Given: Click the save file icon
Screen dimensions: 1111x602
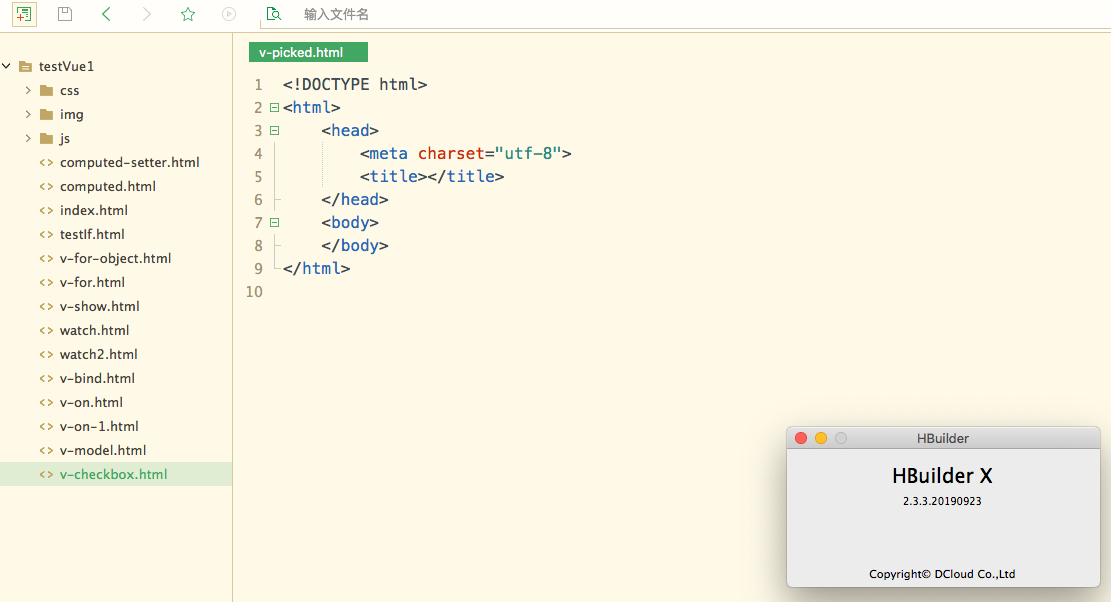Looking at the screenshot, I should pos(65,14).
